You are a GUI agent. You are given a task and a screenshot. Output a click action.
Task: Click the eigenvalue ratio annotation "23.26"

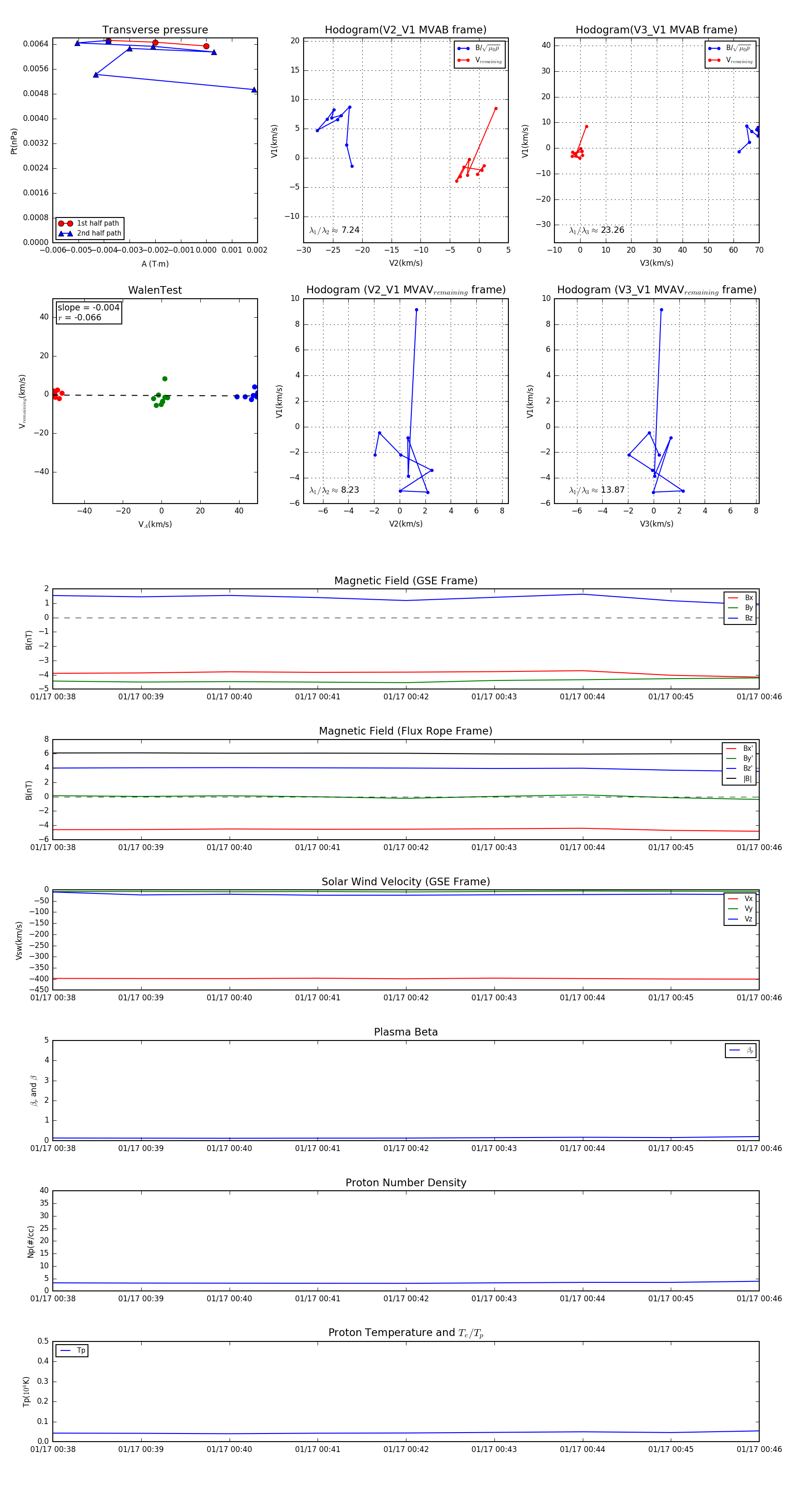pos(596,230)
